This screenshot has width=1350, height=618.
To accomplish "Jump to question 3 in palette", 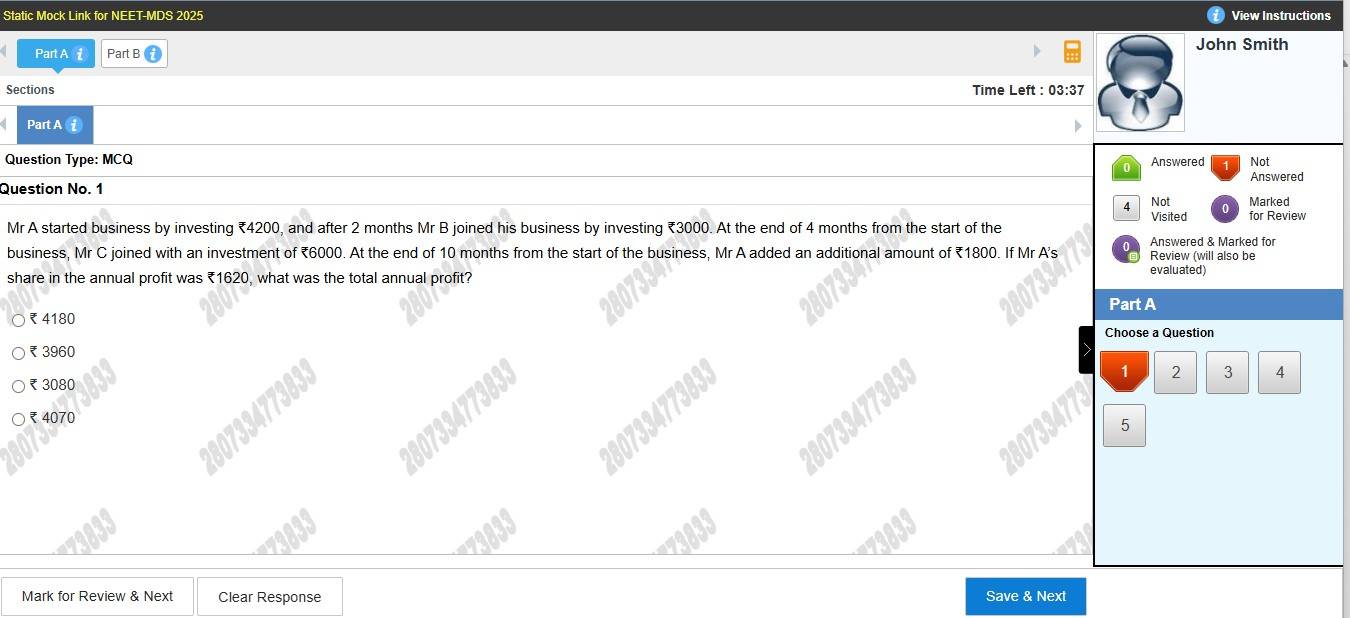I will tap(1227, 373).
